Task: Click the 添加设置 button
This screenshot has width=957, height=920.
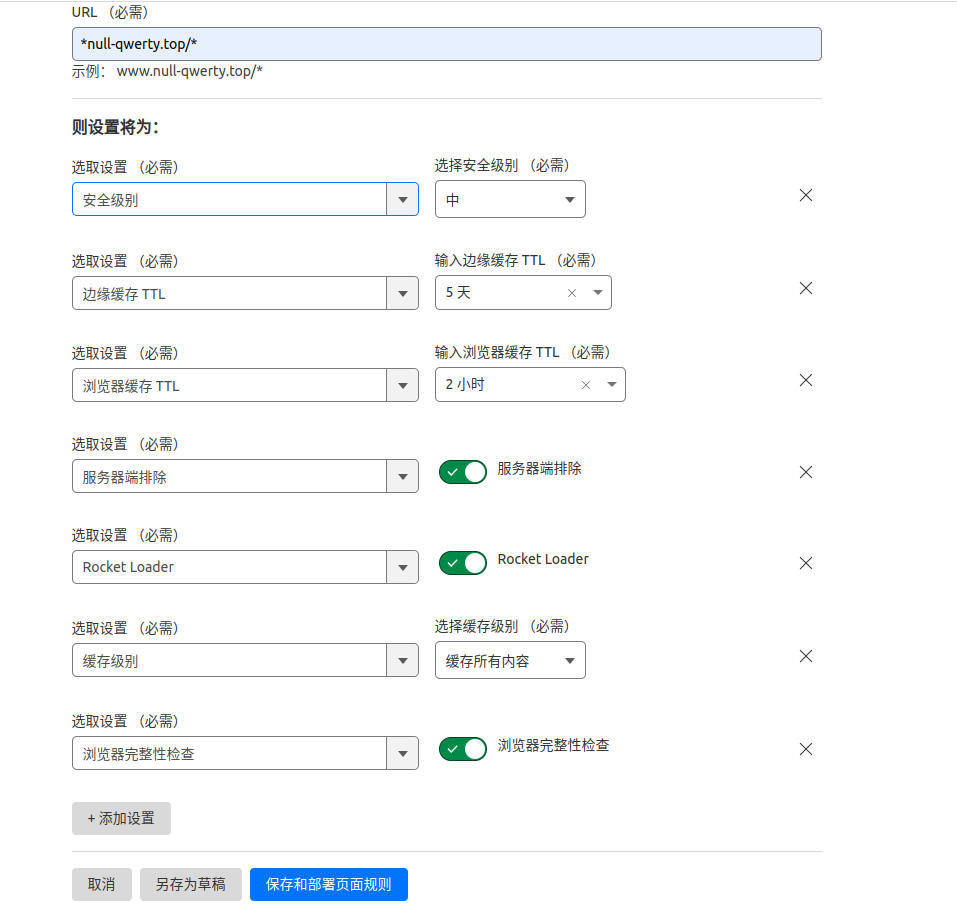Action: coord(120,818)
